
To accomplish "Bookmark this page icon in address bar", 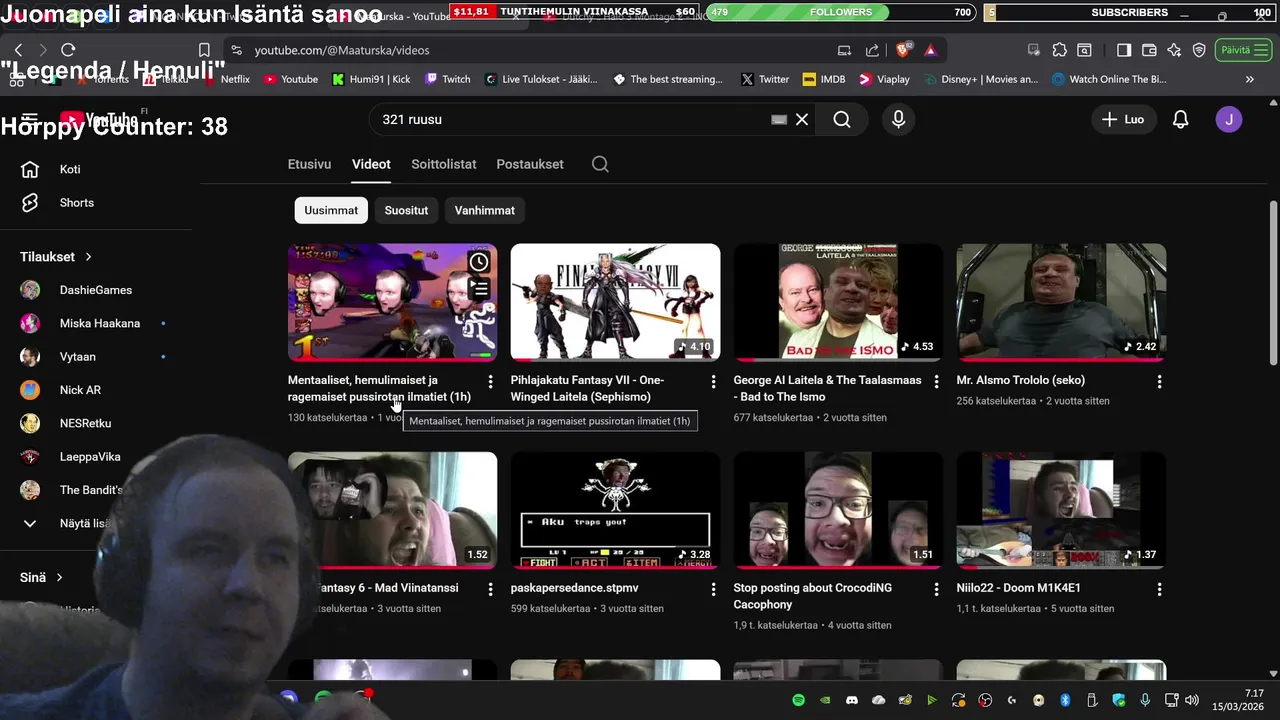I will pyautogui.click(x=204, y=50).
